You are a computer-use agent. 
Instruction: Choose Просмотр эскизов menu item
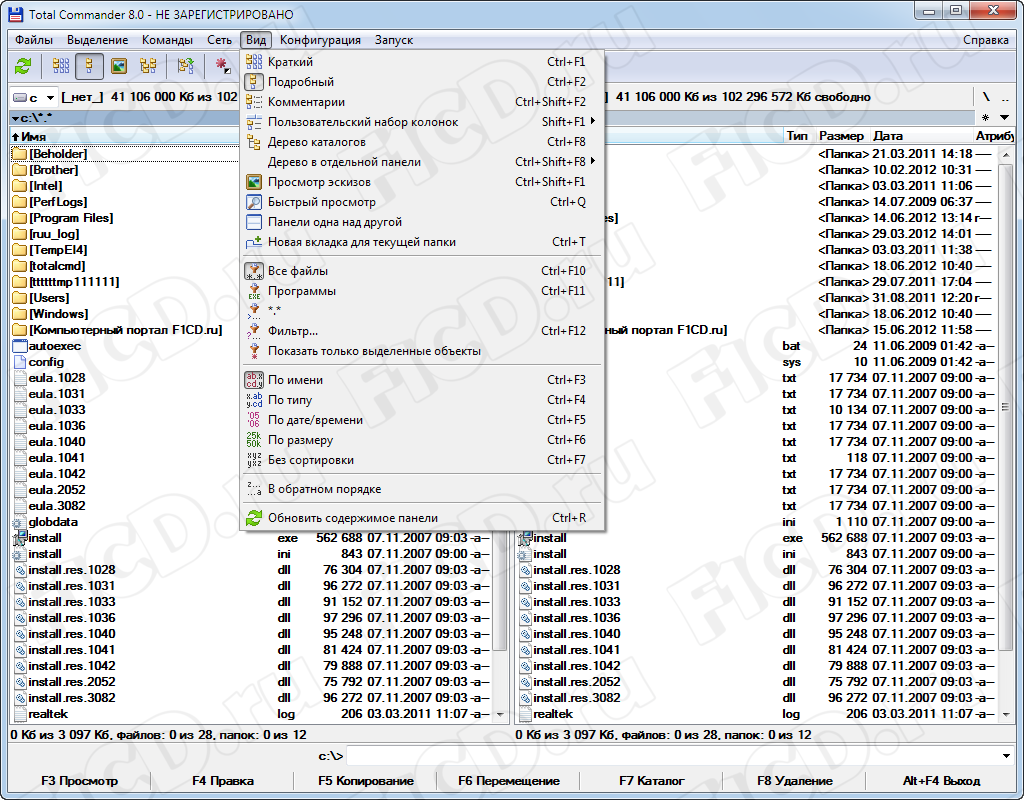(x=422, y=182)
